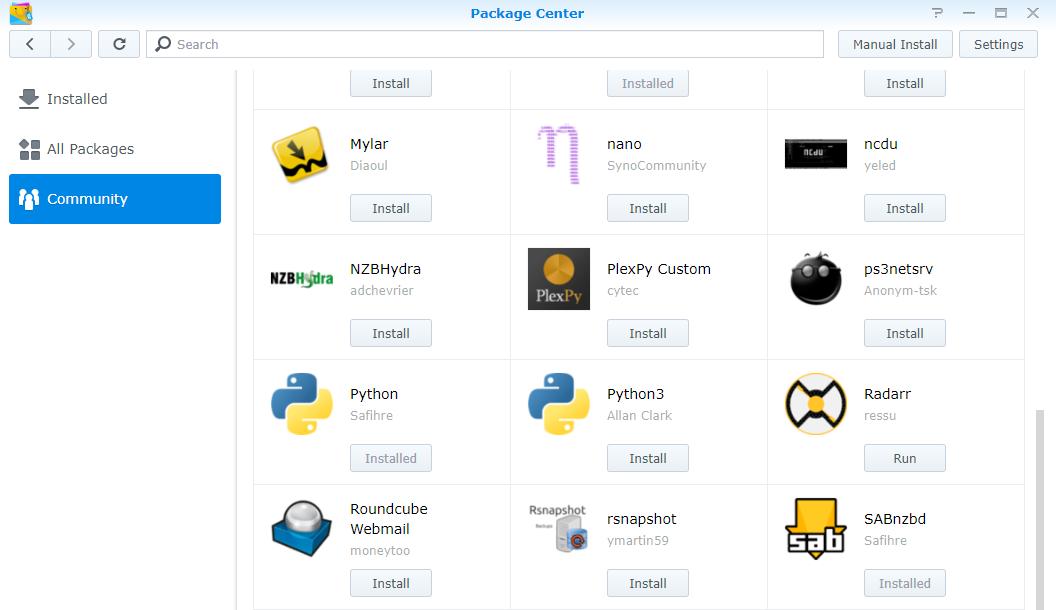Open Package Center help
1056x610 pixels.
[x=937, y=13]
